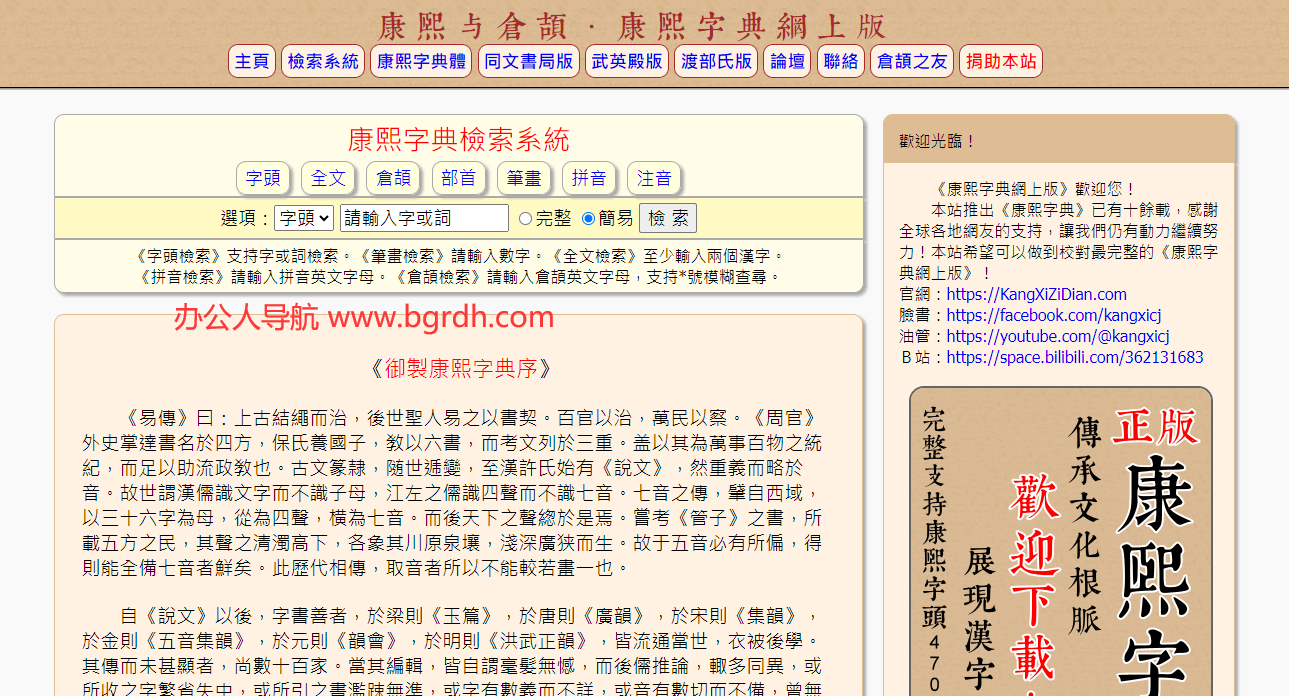Image resolution: width=1289 pixels, height=696 pixels.
Task: Click the search input field
Action: click(x=424, y=217)
